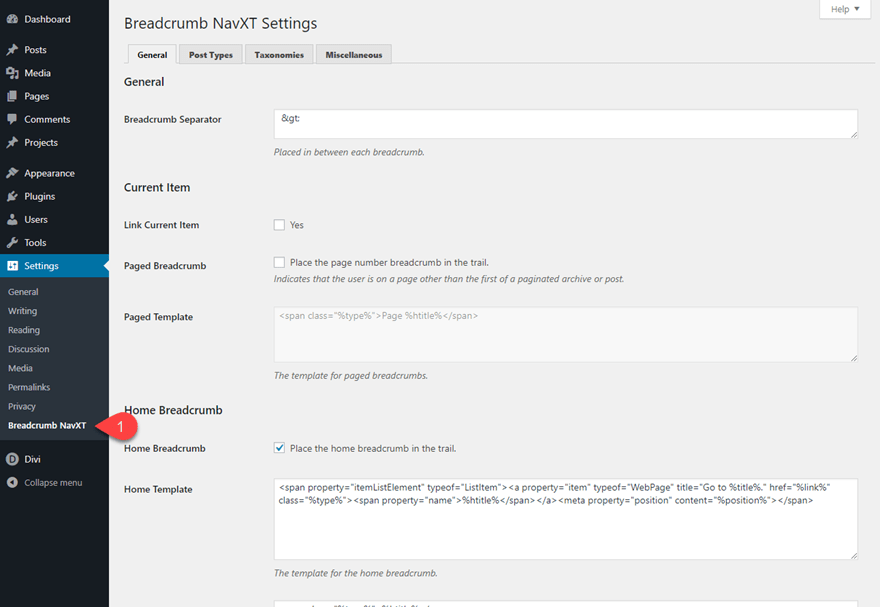Click the Divi logo icon
Viewport: 880px width, 607px height.
click(x=12, y=459)
